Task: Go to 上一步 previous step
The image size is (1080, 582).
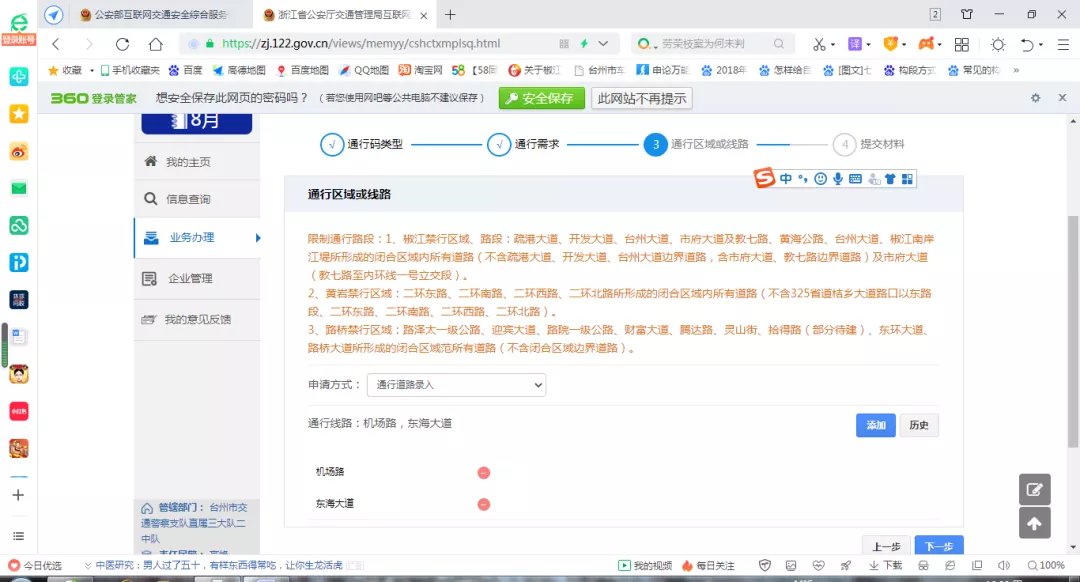Action: pyautogui.click(x=886, y=545)
